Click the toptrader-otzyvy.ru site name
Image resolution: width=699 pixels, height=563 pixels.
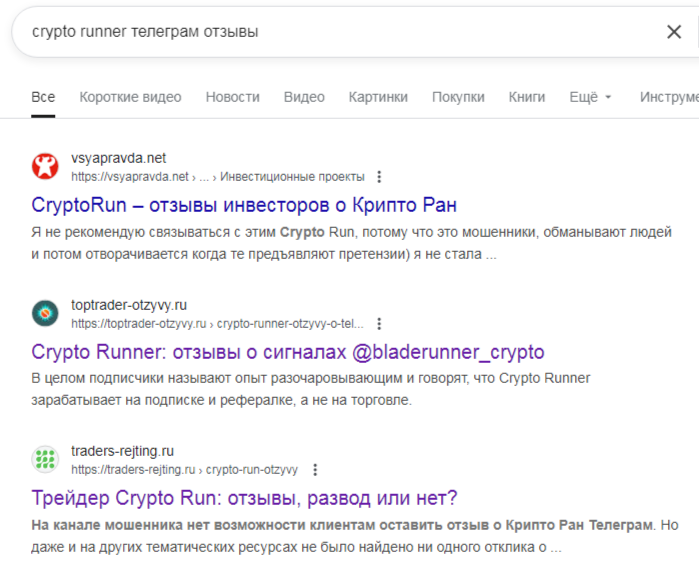129,305
